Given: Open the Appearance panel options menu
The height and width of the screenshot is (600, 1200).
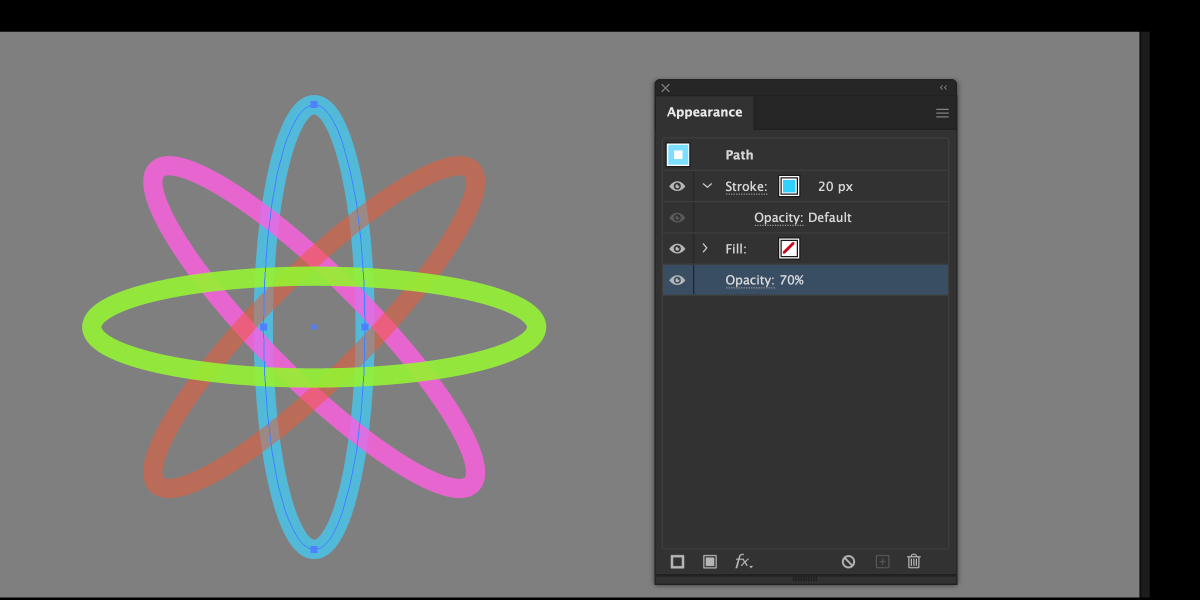Looking at the screenshot, I should [x=942, y=113].
